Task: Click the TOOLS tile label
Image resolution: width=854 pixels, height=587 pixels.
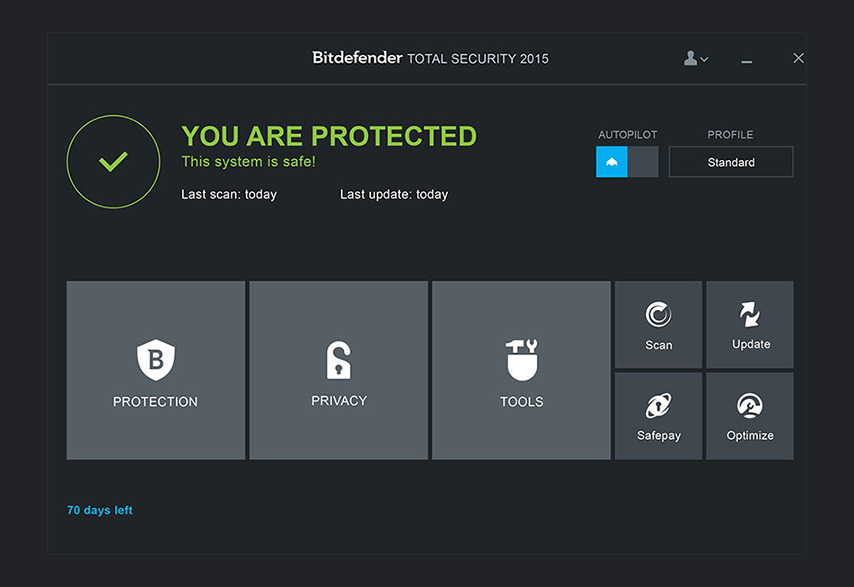Action: pyautogui.click(x=521, y=402)
